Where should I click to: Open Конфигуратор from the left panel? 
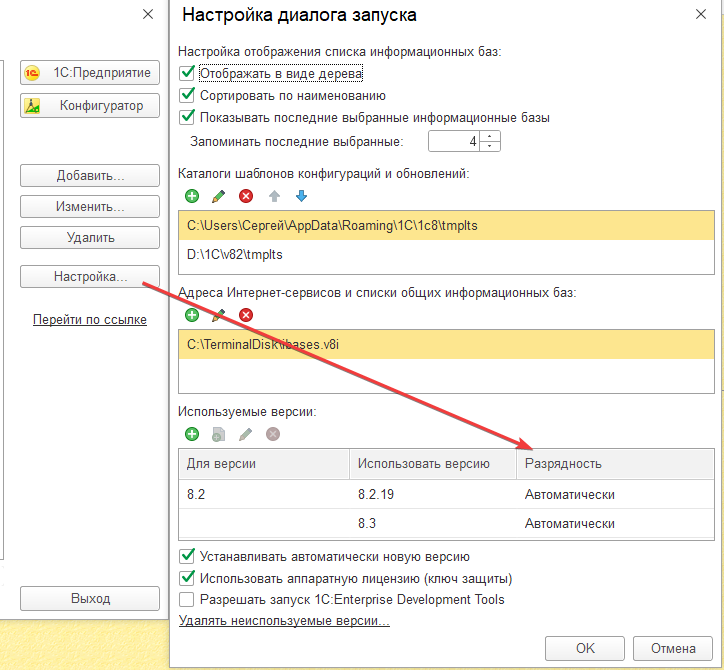click(90, 106)
